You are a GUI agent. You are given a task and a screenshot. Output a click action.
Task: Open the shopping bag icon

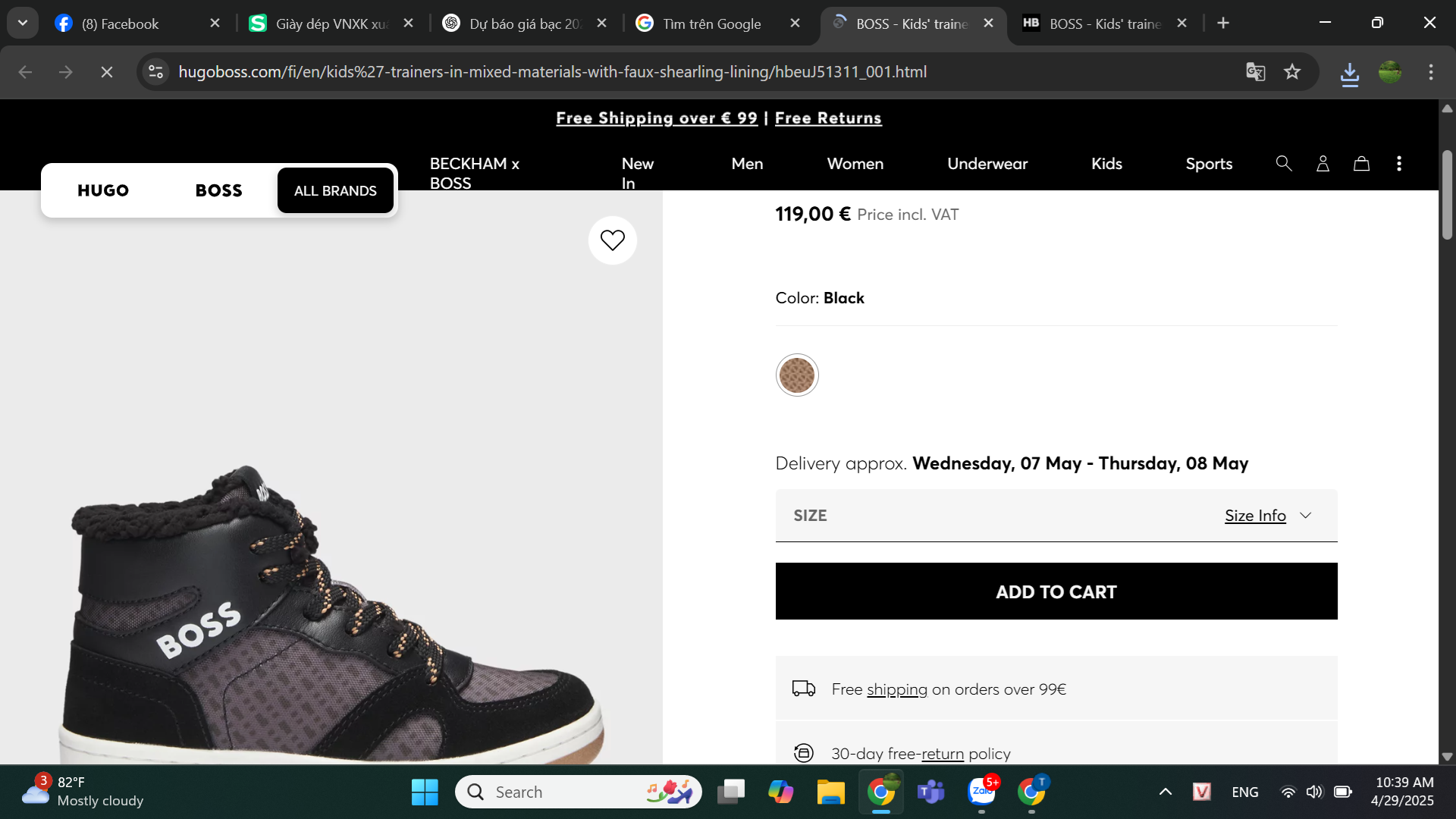click(x=1361, y=164)
